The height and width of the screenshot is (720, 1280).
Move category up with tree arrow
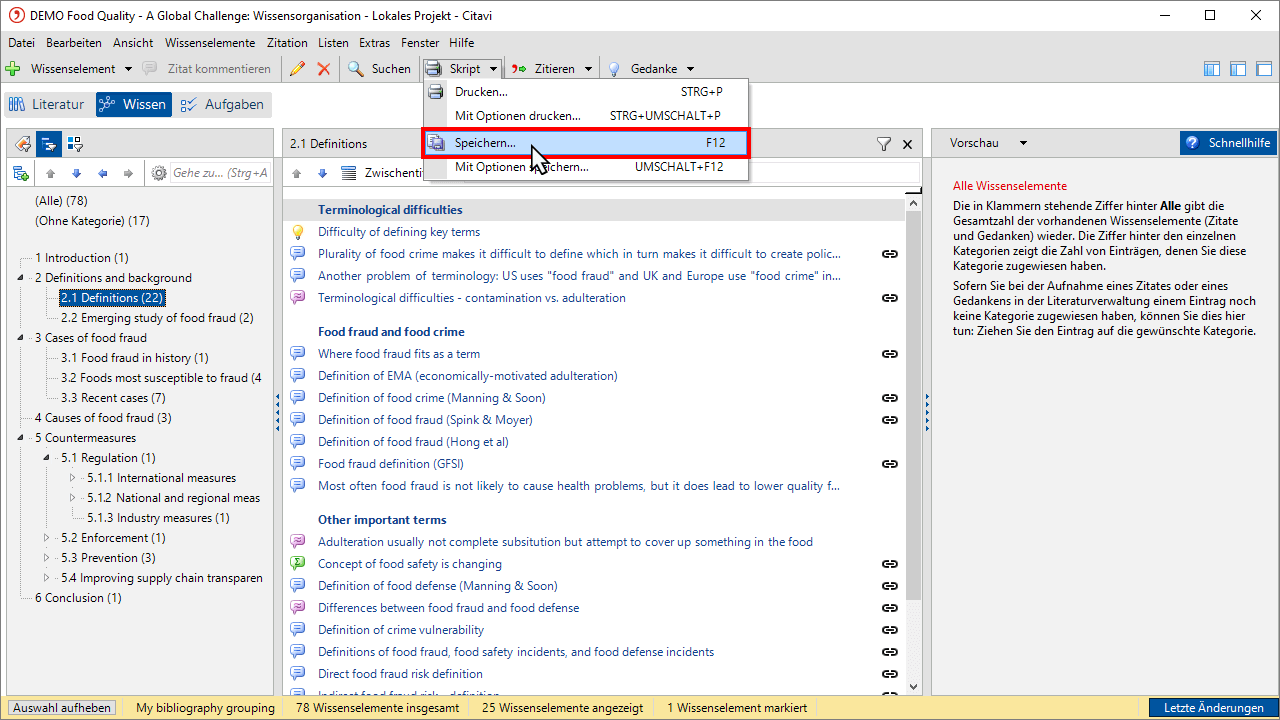point(50,173)
